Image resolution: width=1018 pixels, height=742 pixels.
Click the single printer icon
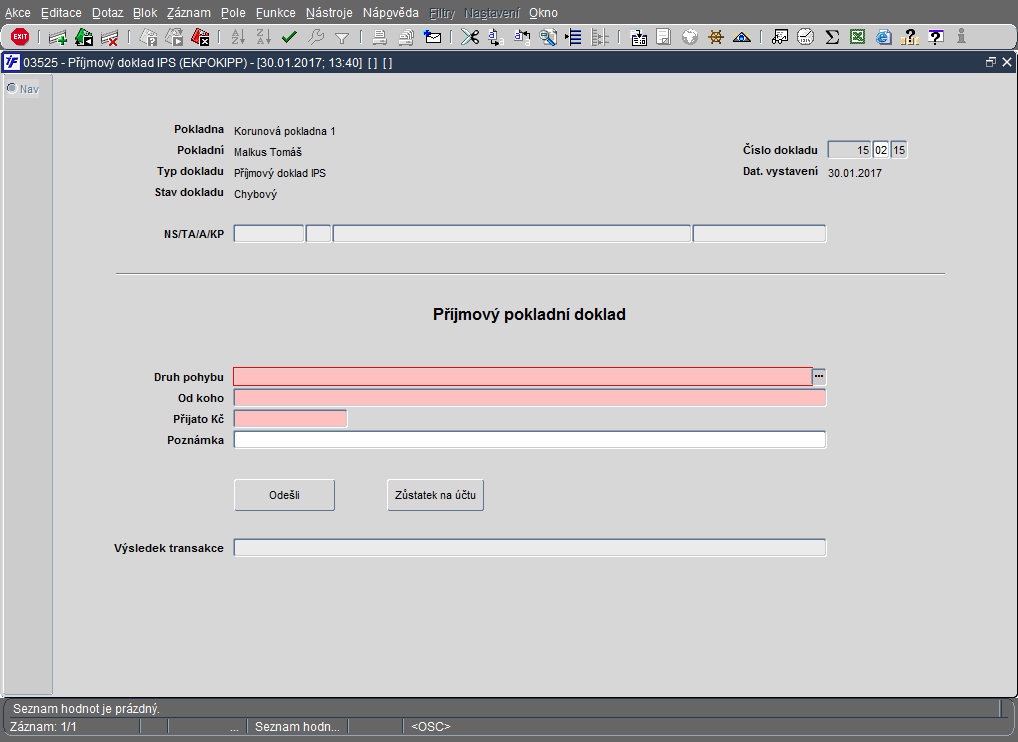click(380, 38)
